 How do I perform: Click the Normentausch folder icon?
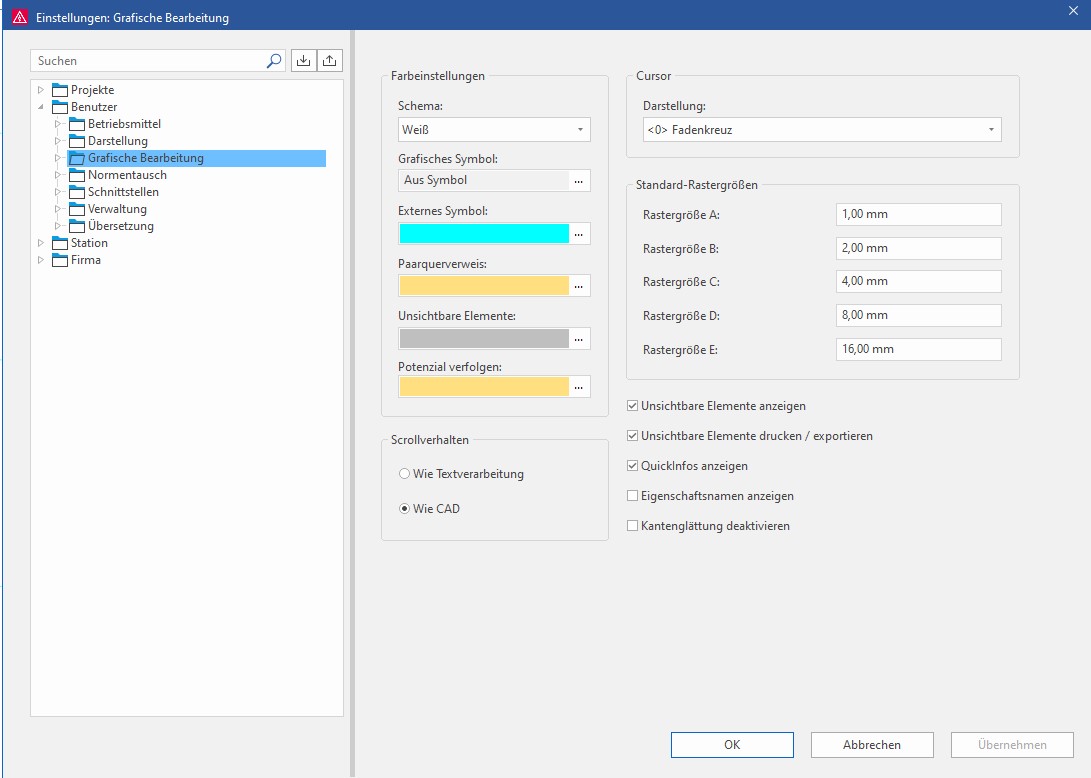coord(77,175)
